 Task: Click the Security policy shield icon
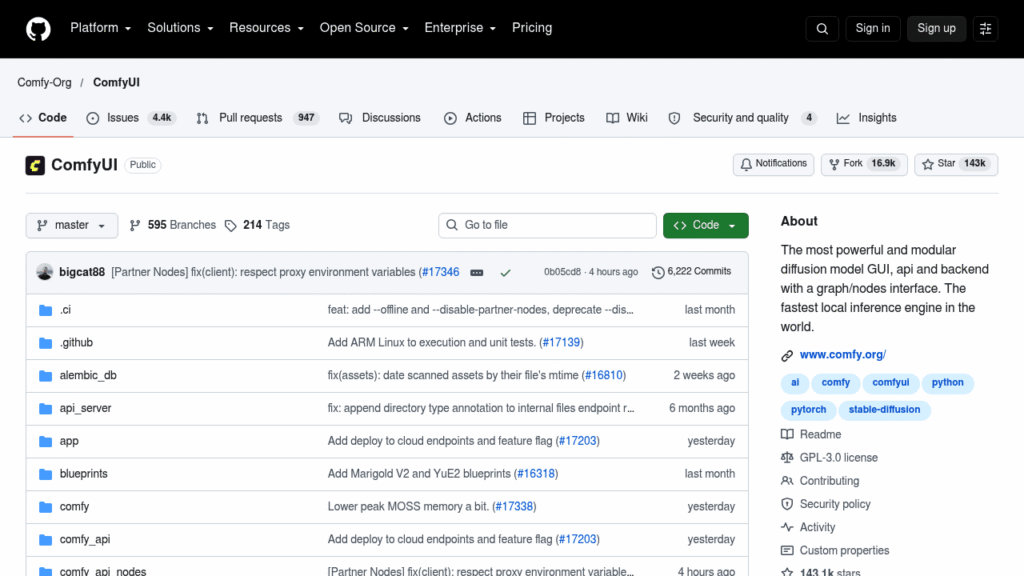787,504
